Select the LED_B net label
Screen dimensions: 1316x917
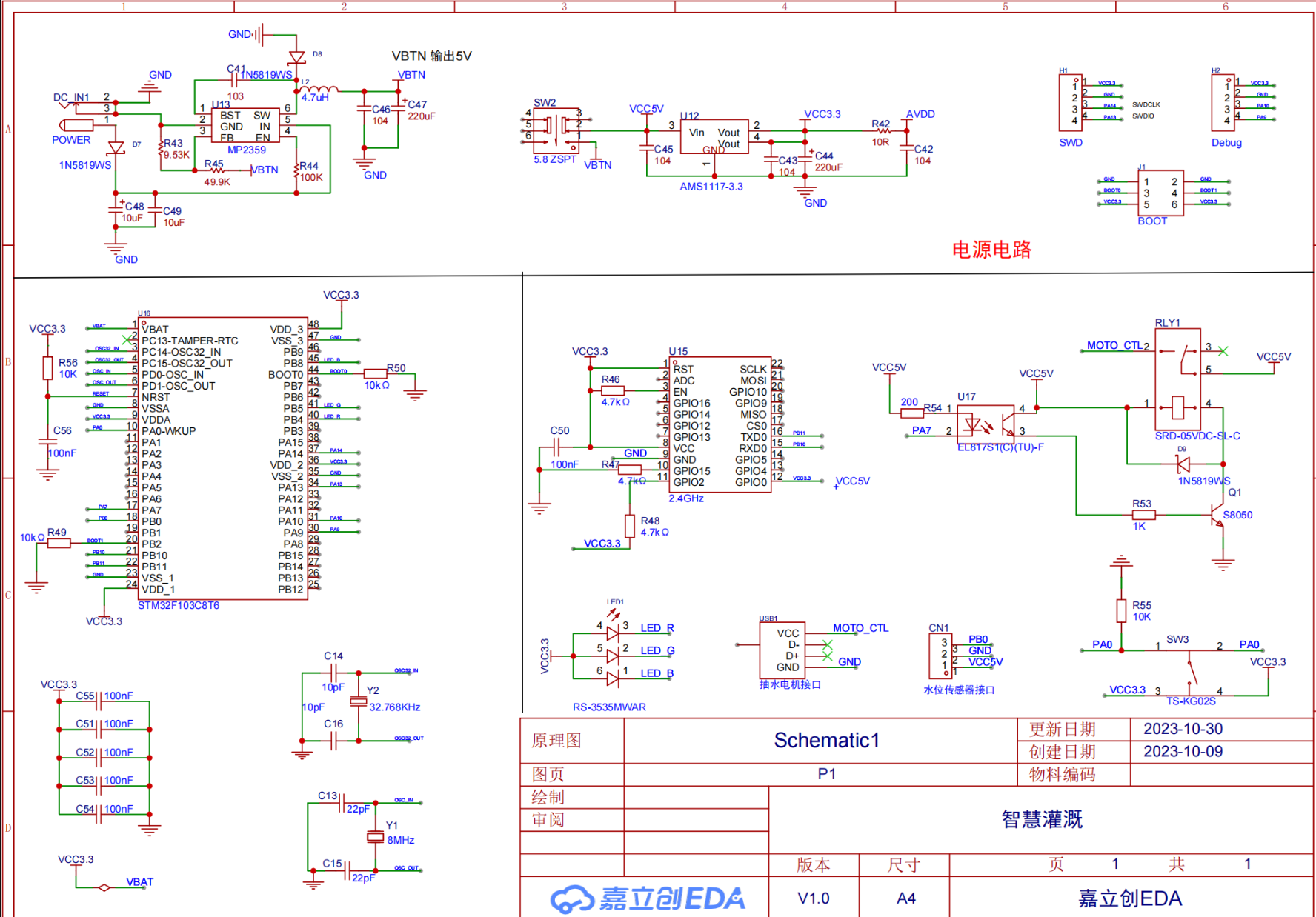(657, 673)
